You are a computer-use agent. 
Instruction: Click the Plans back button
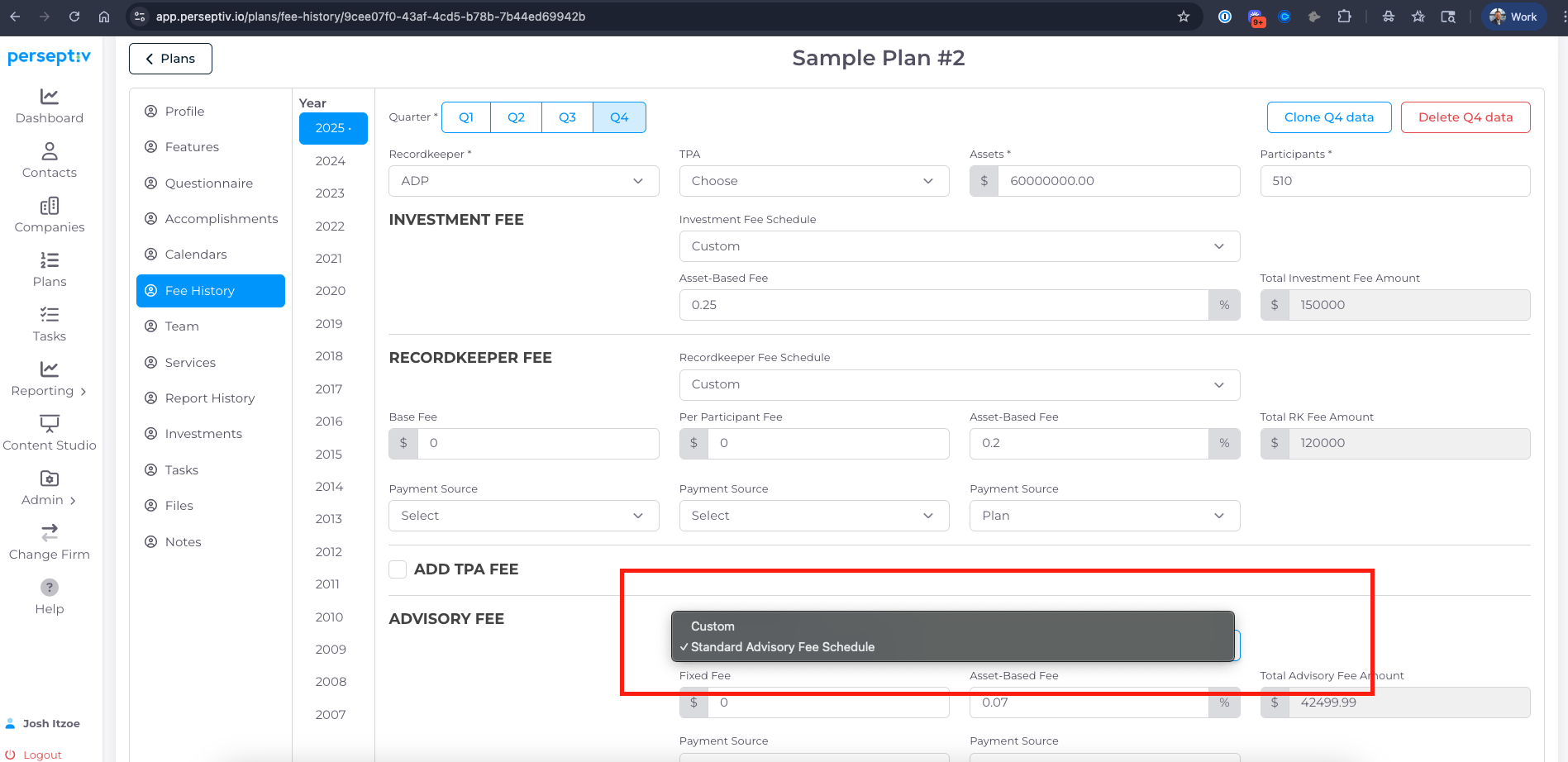(x=170, y=59)
